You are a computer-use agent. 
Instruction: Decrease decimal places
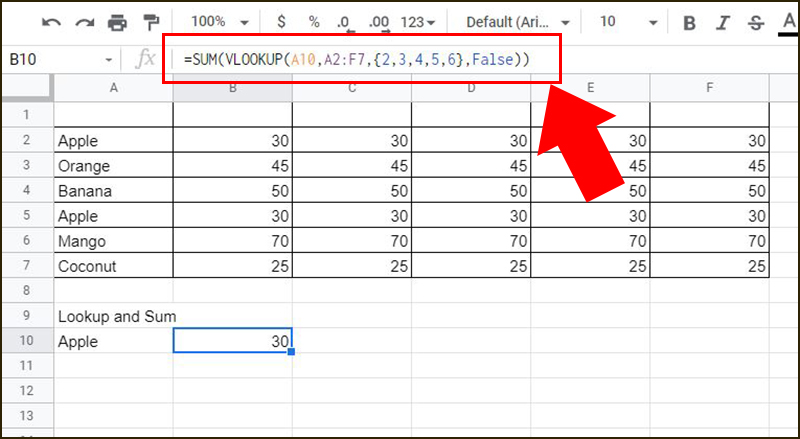344,23
